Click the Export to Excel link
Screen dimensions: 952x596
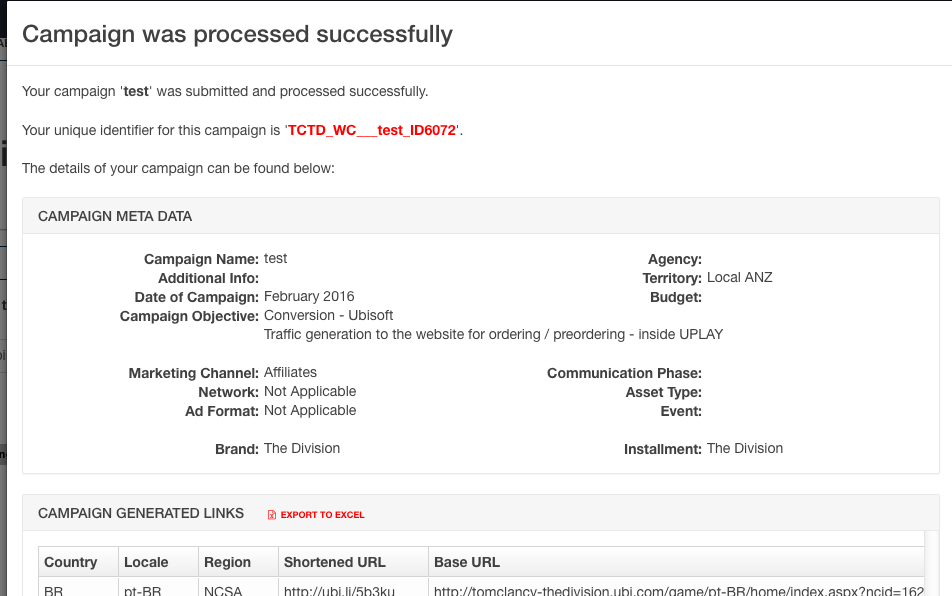[322, 515]
